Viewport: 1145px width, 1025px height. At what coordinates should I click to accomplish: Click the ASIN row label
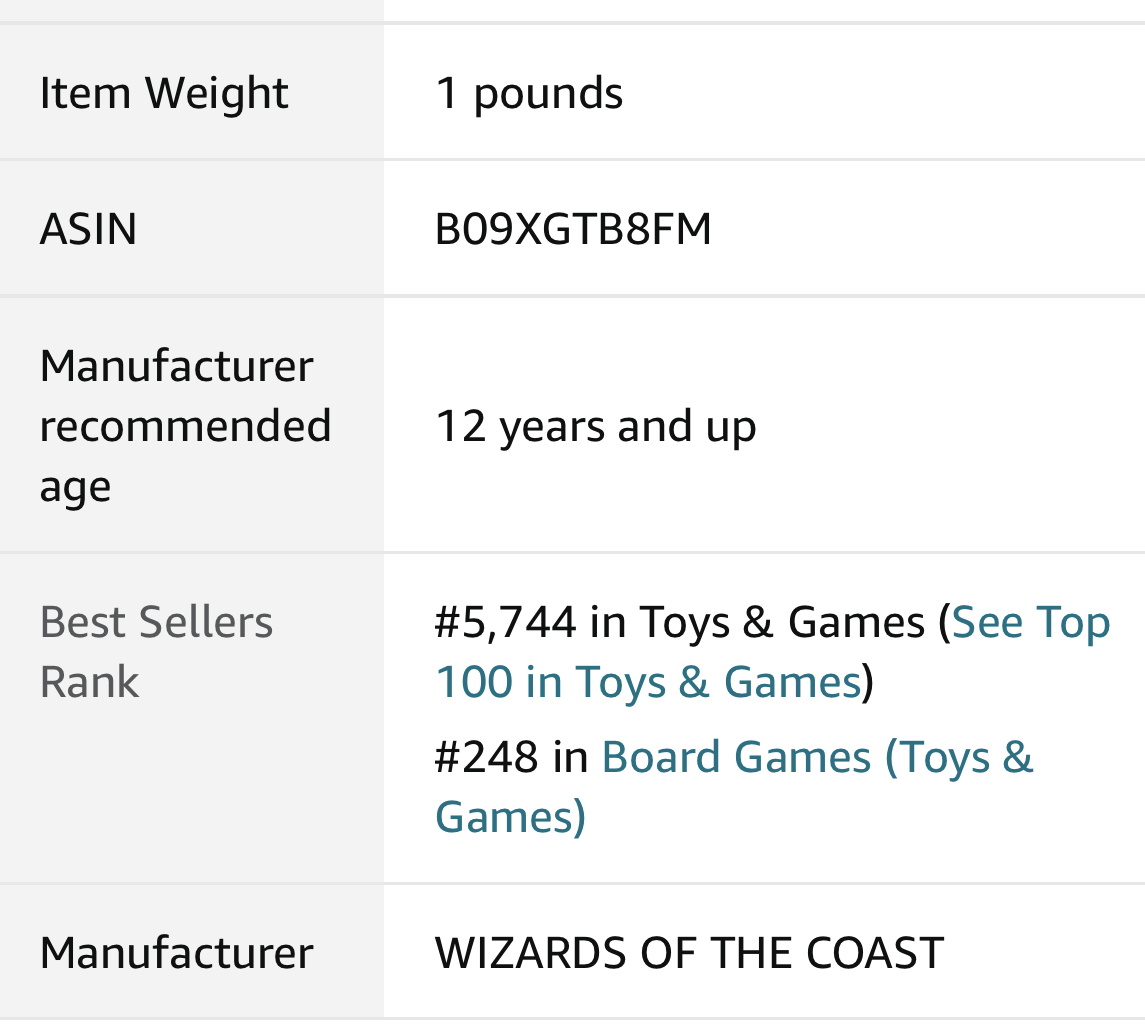88,229
